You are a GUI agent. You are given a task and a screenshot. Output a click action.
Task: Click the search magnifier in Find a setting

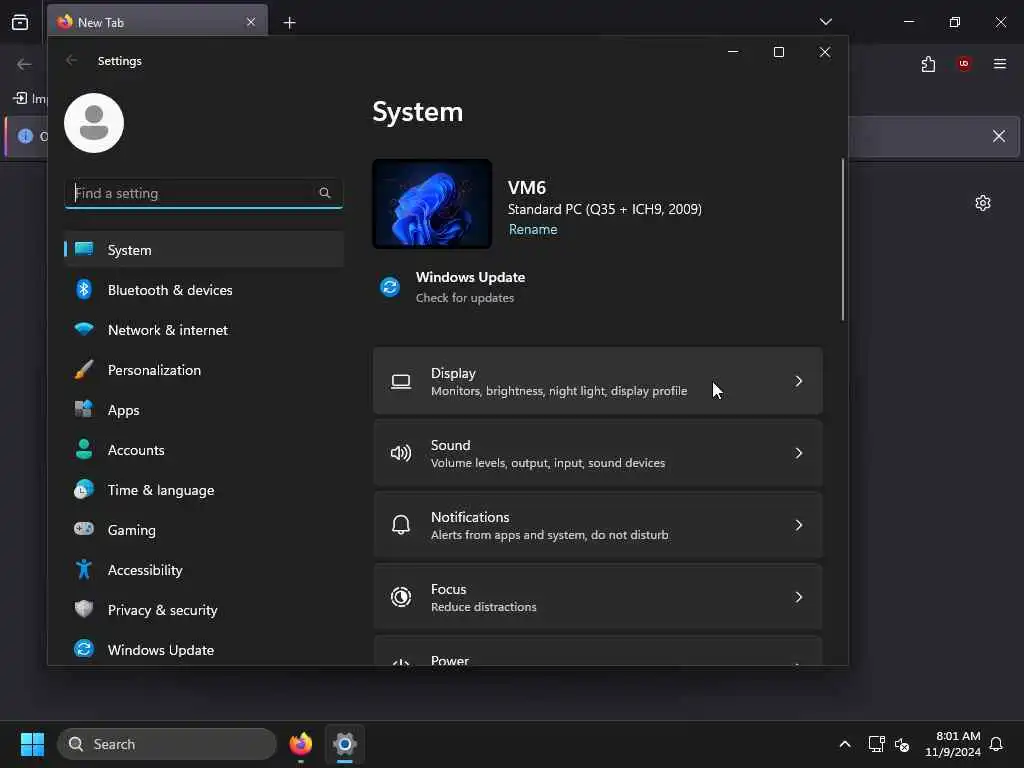[325, 193]
